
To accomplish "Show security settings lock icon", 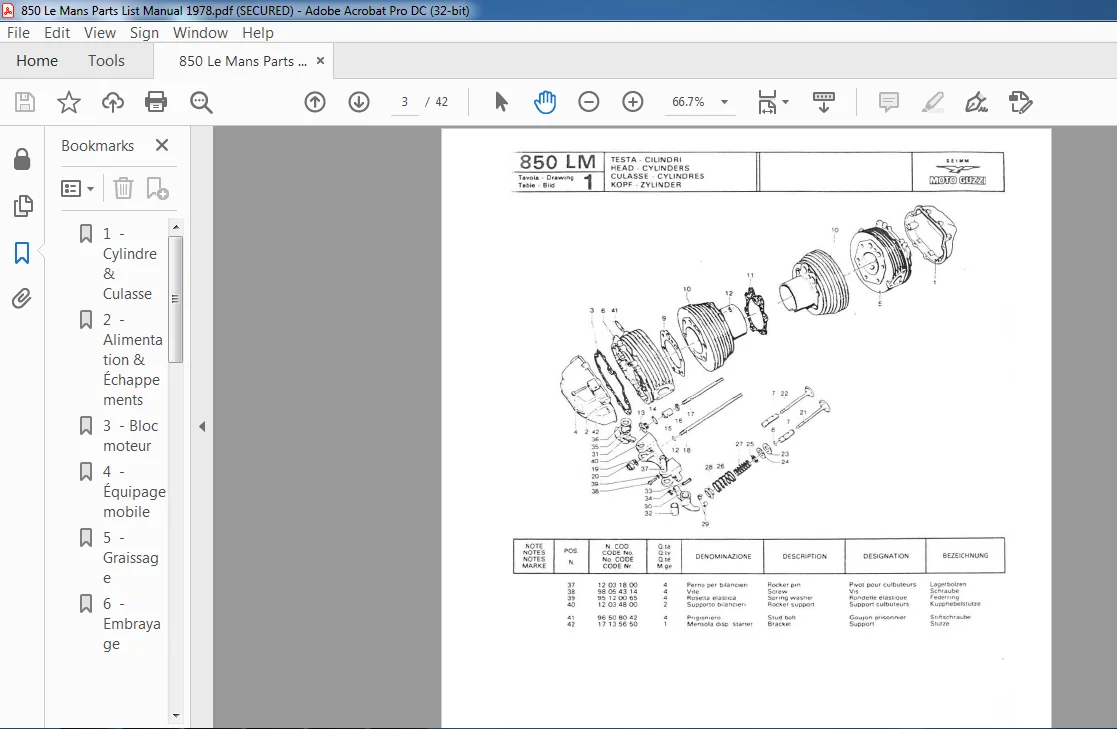I will pyautogui.click(x=22, y=159).
